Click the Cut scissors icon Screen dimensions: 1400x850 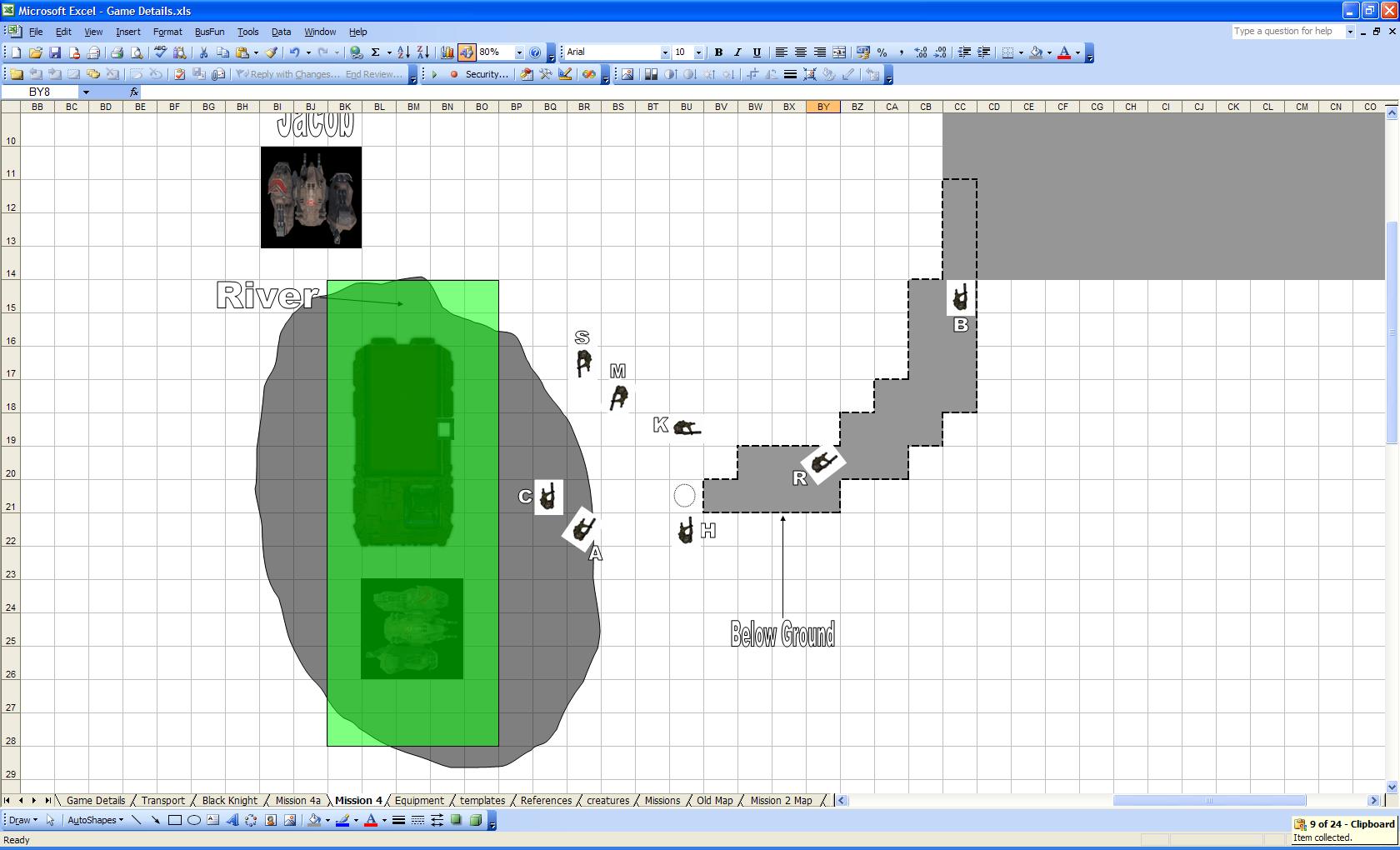click(203, 52)
